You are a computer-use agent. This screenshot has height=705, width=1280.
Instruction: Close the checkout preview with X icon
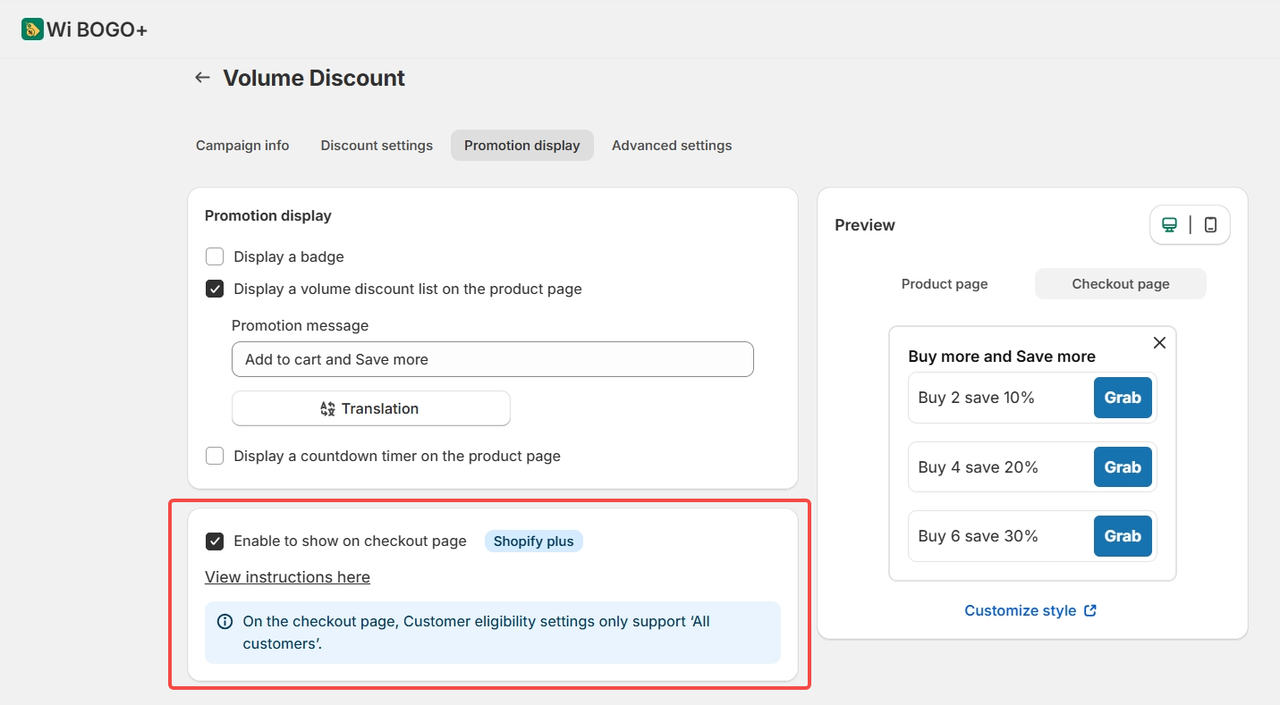[1159, 343]
